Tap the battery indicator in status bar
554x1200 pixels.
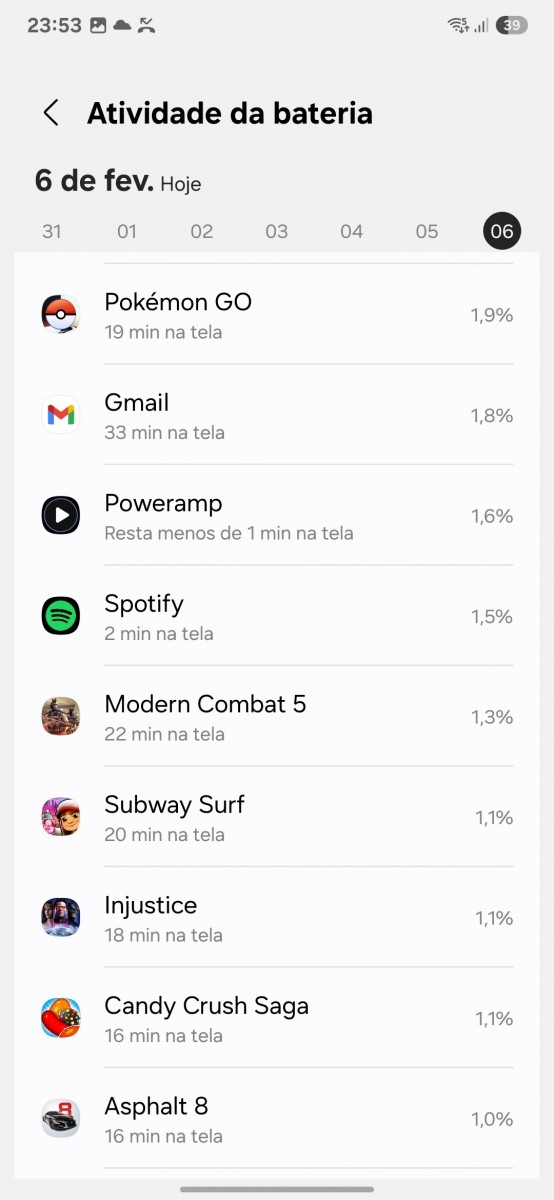pos(512,26)
